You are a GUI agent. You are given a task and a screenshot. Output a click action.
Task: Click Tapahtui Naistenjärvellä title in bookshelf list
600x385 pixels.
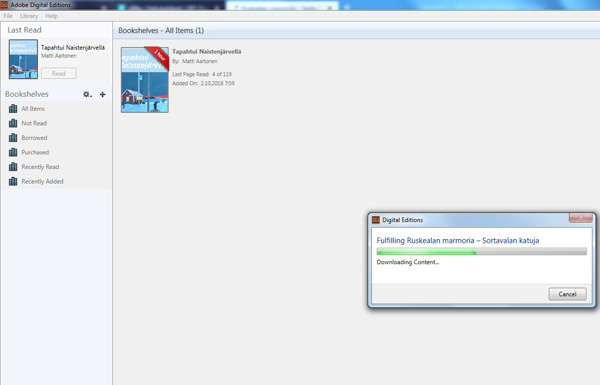(207, 52)
